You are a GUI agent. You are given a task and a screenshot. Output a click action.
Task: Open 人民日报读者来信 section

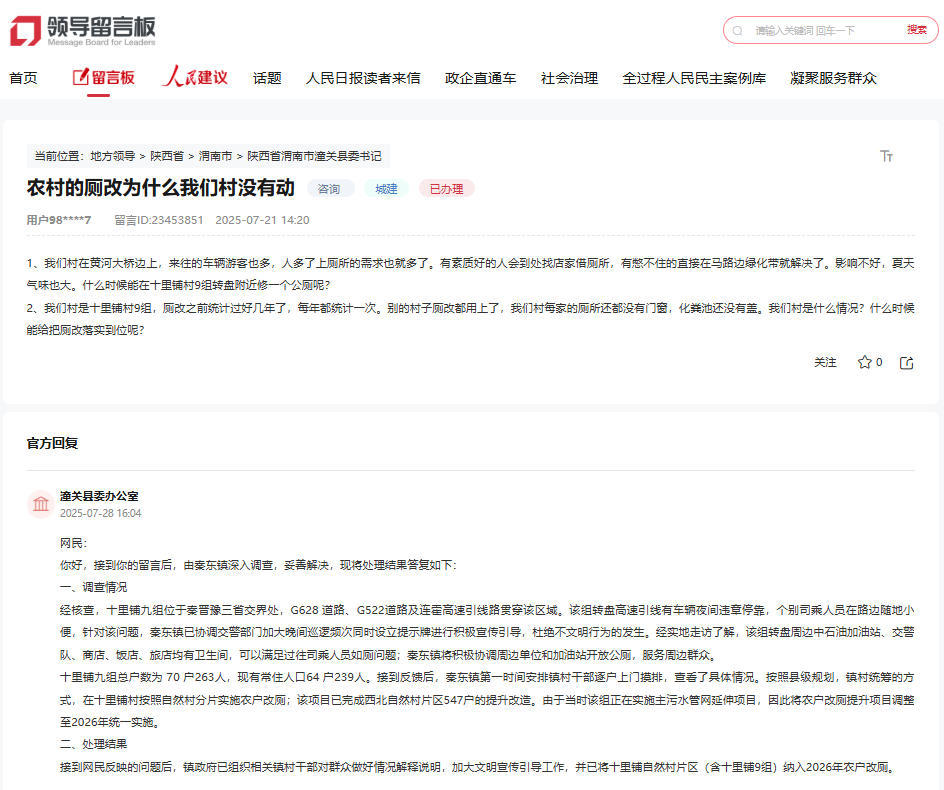(x=363, y=78)
